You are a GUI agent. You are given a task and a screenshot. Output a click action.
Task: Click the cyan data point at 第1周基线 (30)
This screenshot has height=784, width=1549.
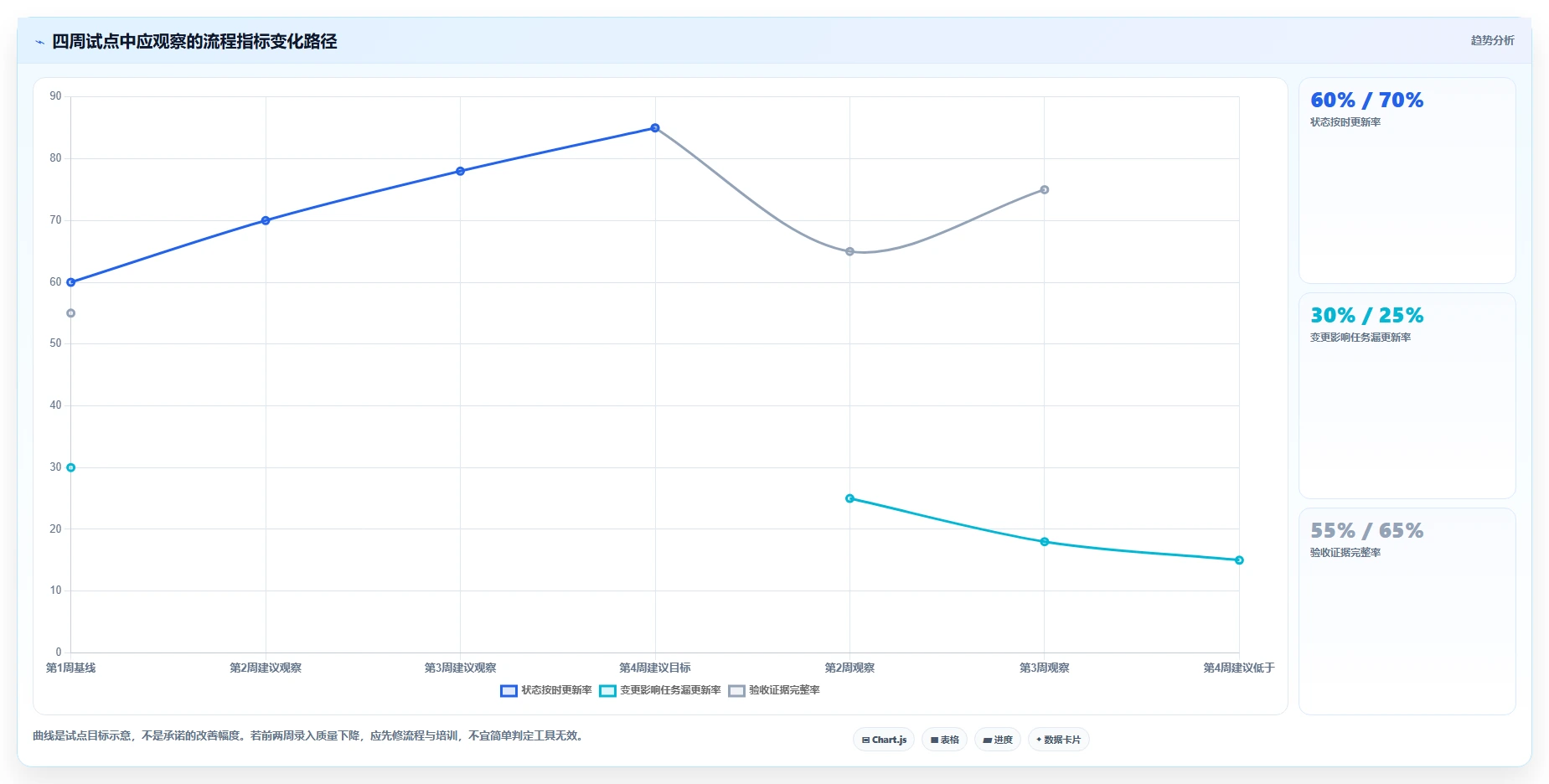pos(71,468)
